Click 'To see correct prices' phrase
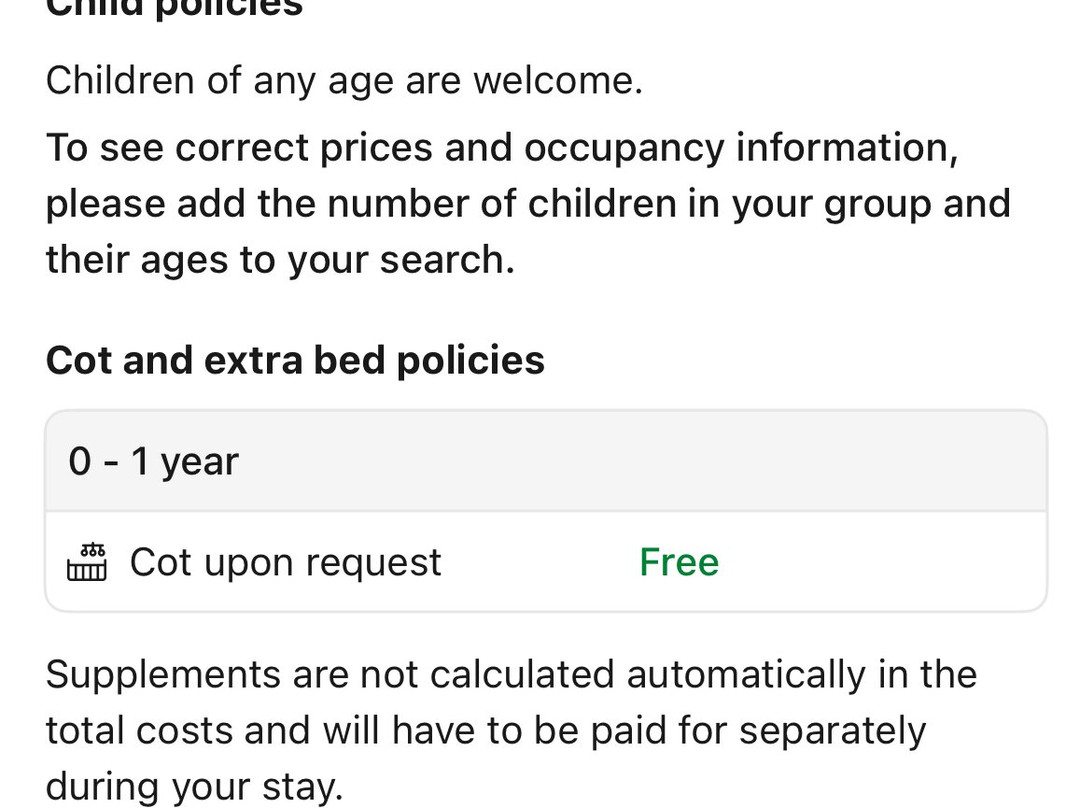The image size is (1080, 808). coord(240,148)
